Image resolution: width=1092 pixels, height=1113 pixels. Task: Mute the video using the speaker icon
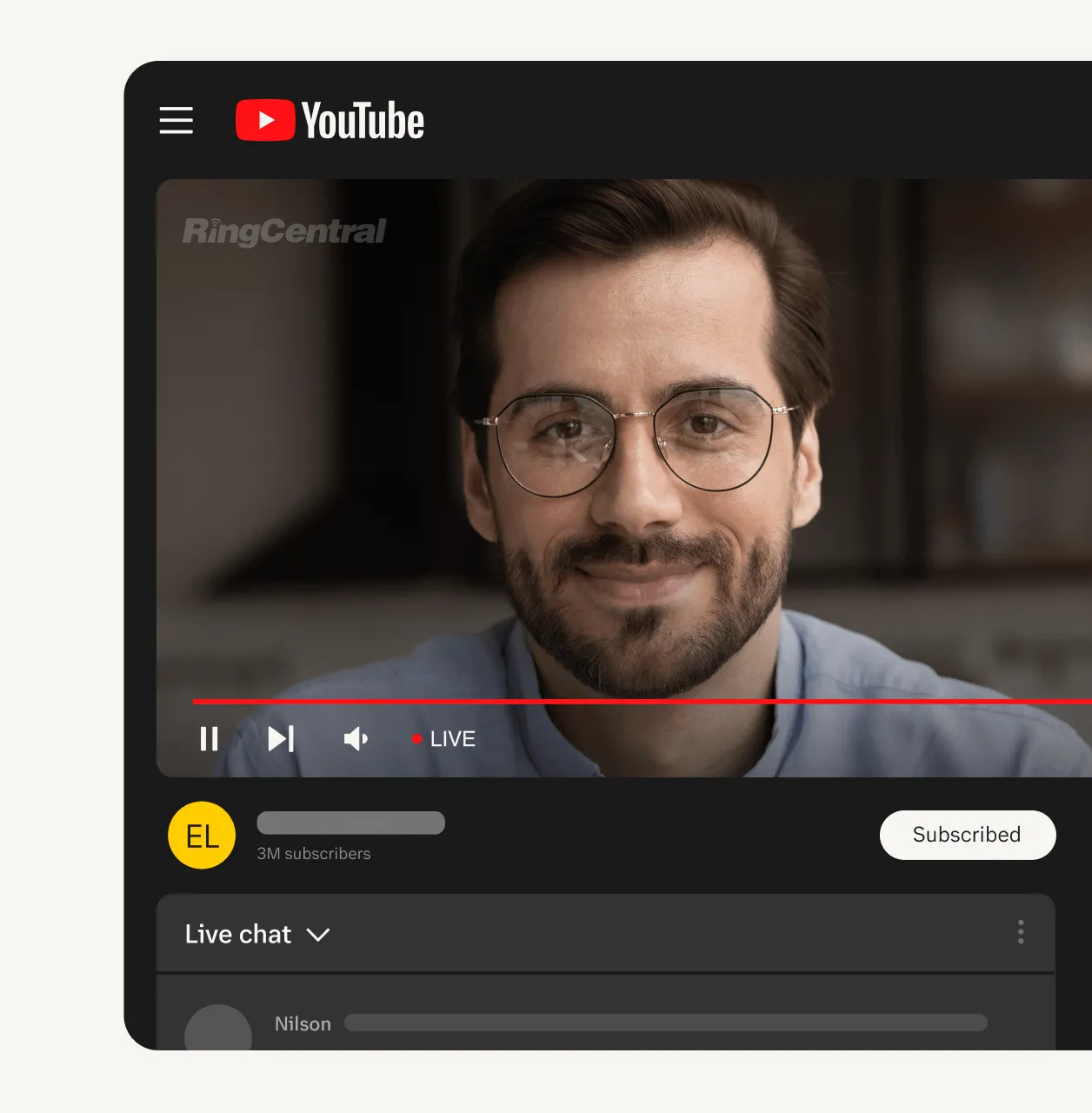tap(356, 739)
